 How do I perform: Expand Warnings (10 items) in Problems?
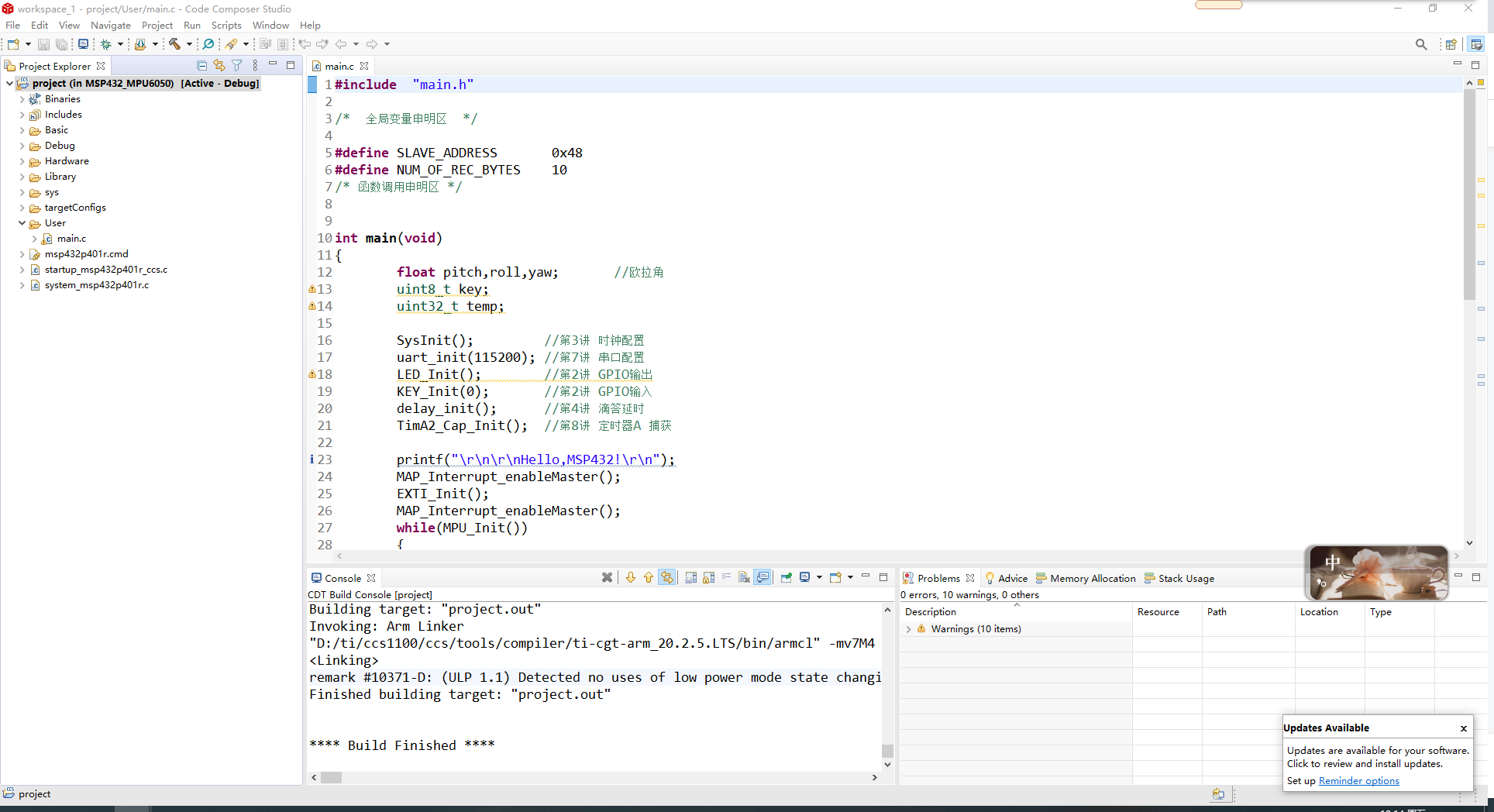[908, 629]
